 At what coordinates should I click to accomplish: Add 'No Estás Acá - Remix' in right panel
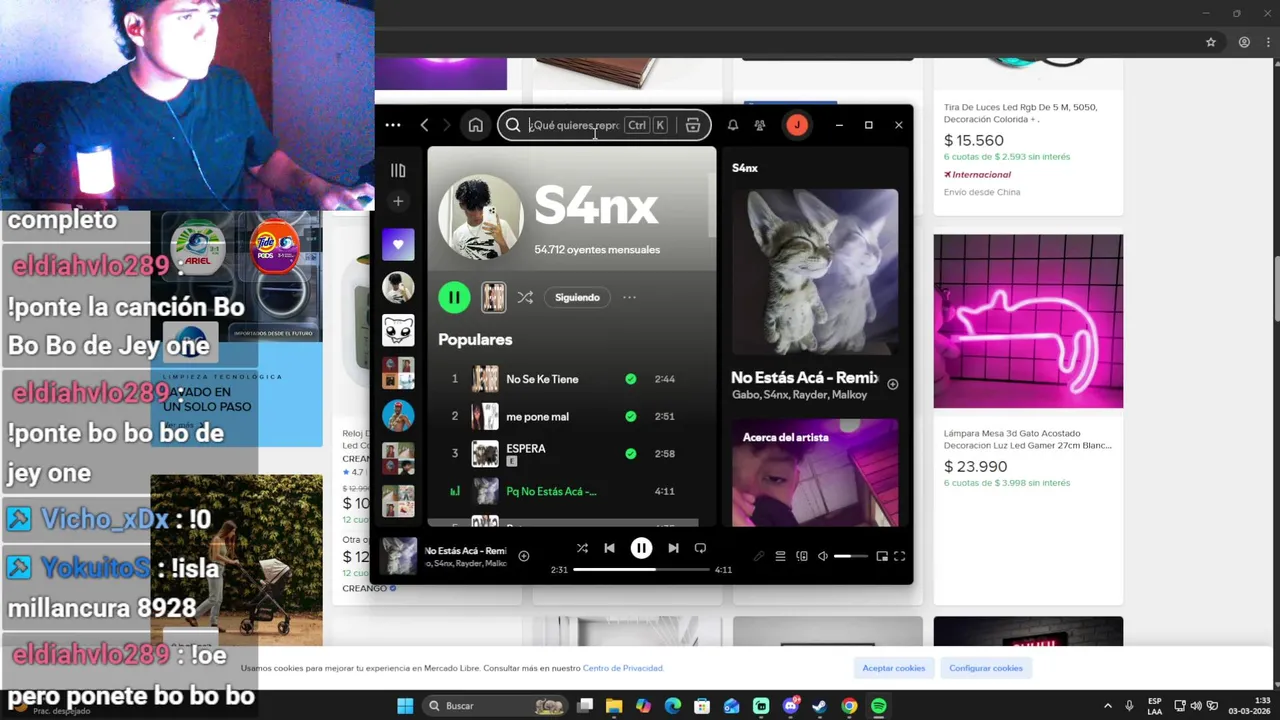[x=893, y=384]
